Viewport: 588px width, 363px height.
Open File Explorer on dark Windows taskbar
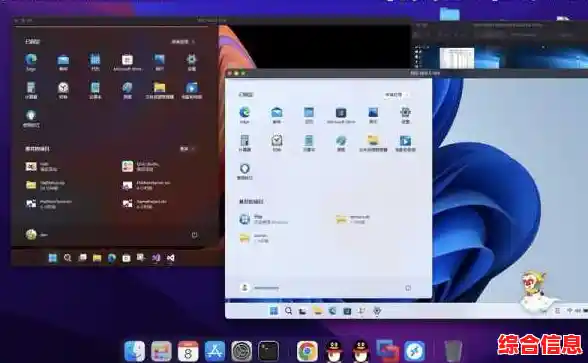pyautogui.click(x=97, y=258)
